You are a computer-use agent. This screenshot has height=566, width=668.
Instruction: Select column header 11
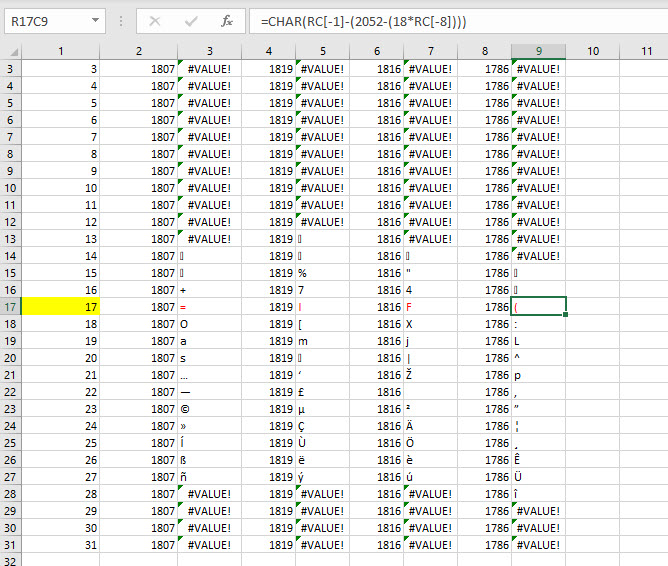[x=644, y=52]
